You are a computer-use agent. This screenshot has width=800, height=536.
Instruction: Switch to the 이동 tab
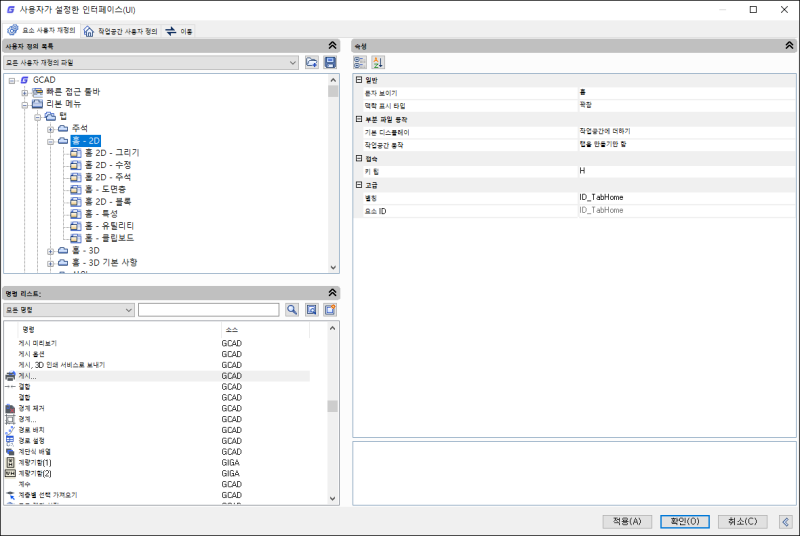point(179,31)
